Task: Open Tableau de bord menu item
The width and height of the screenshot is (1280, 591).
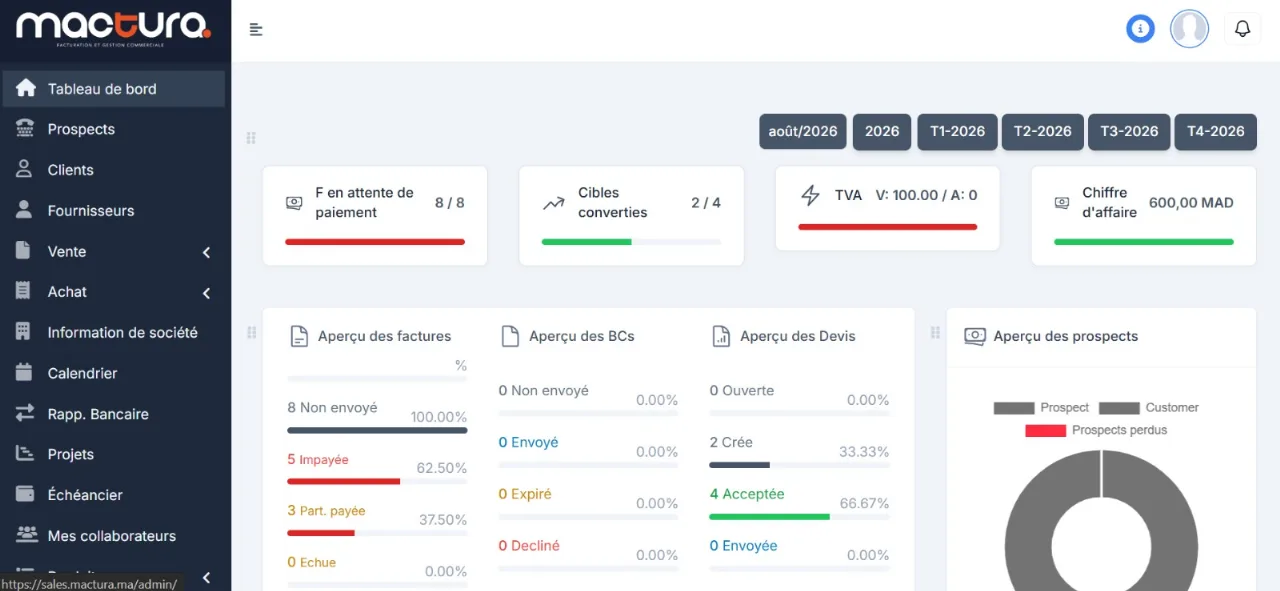Action: click(x=114, y=89)
